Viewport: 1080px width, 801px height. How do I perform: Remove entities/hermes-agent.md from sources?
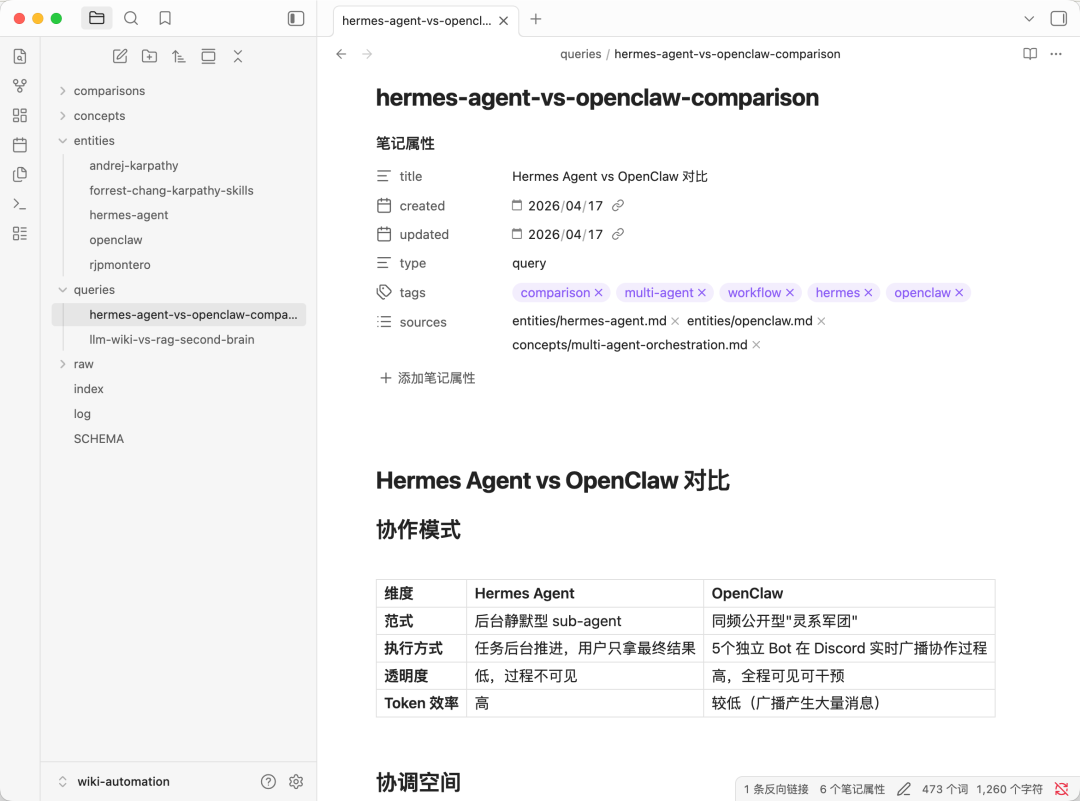pyautogui.click(x=675, y=321)
